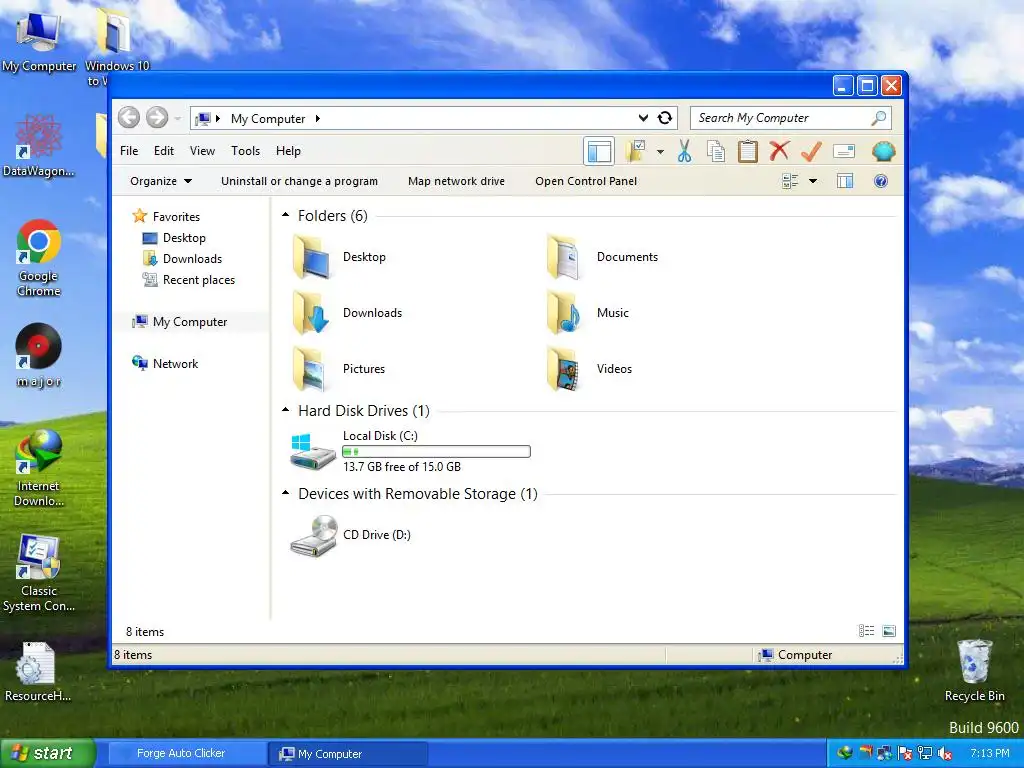The image size is (1024, 768).
Task: Open the address bar history dropdown
Action: coord(643,118)
